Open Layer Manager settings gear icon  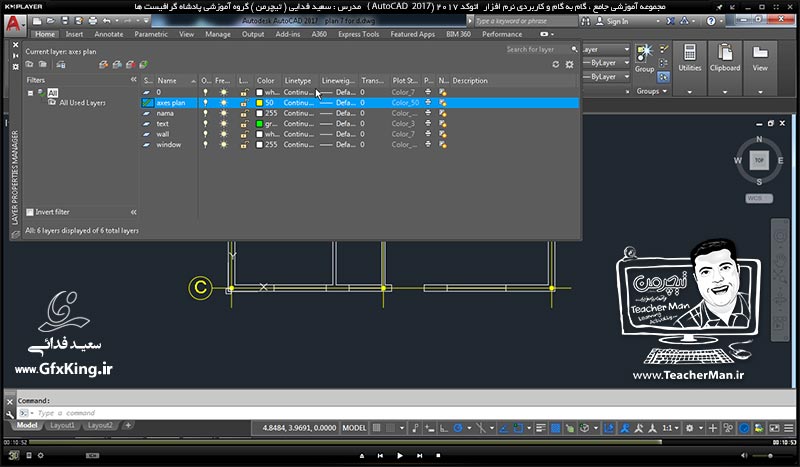(x=569, y=64)
